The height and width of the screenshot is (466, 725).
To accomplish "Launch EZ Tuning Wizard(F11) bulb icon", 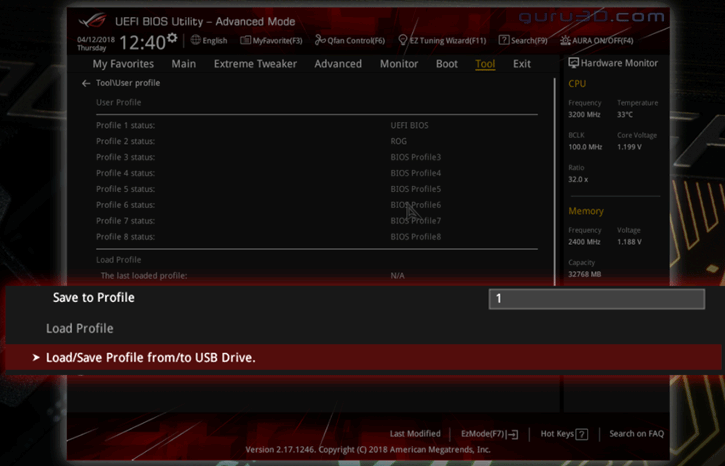I will click(403, 40).
